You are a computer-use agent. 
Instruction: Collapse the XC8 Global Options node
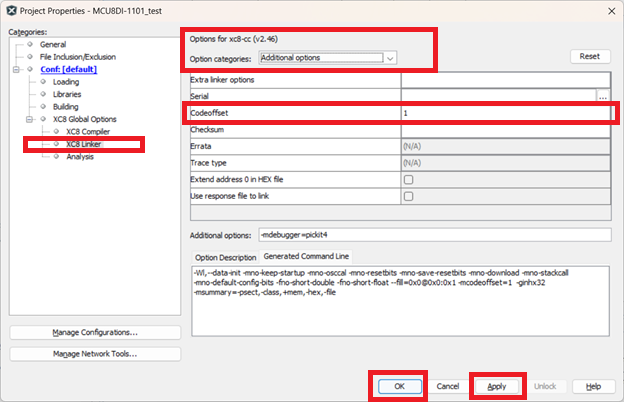pyautogui.click(x=30, y=119)
